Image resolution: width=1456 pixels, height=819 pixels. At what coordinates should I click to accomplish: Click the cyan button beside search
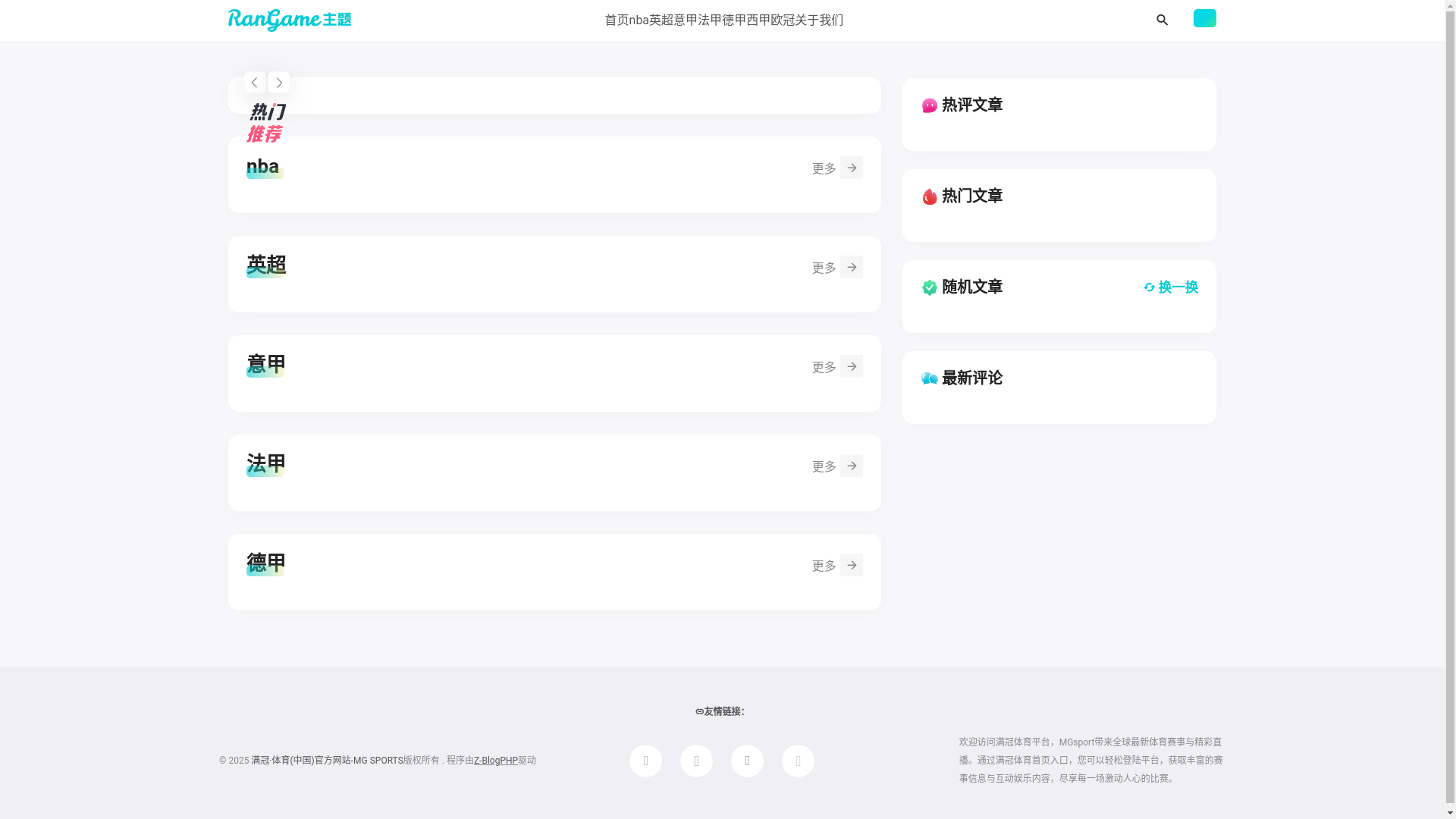coord(1204,18)
